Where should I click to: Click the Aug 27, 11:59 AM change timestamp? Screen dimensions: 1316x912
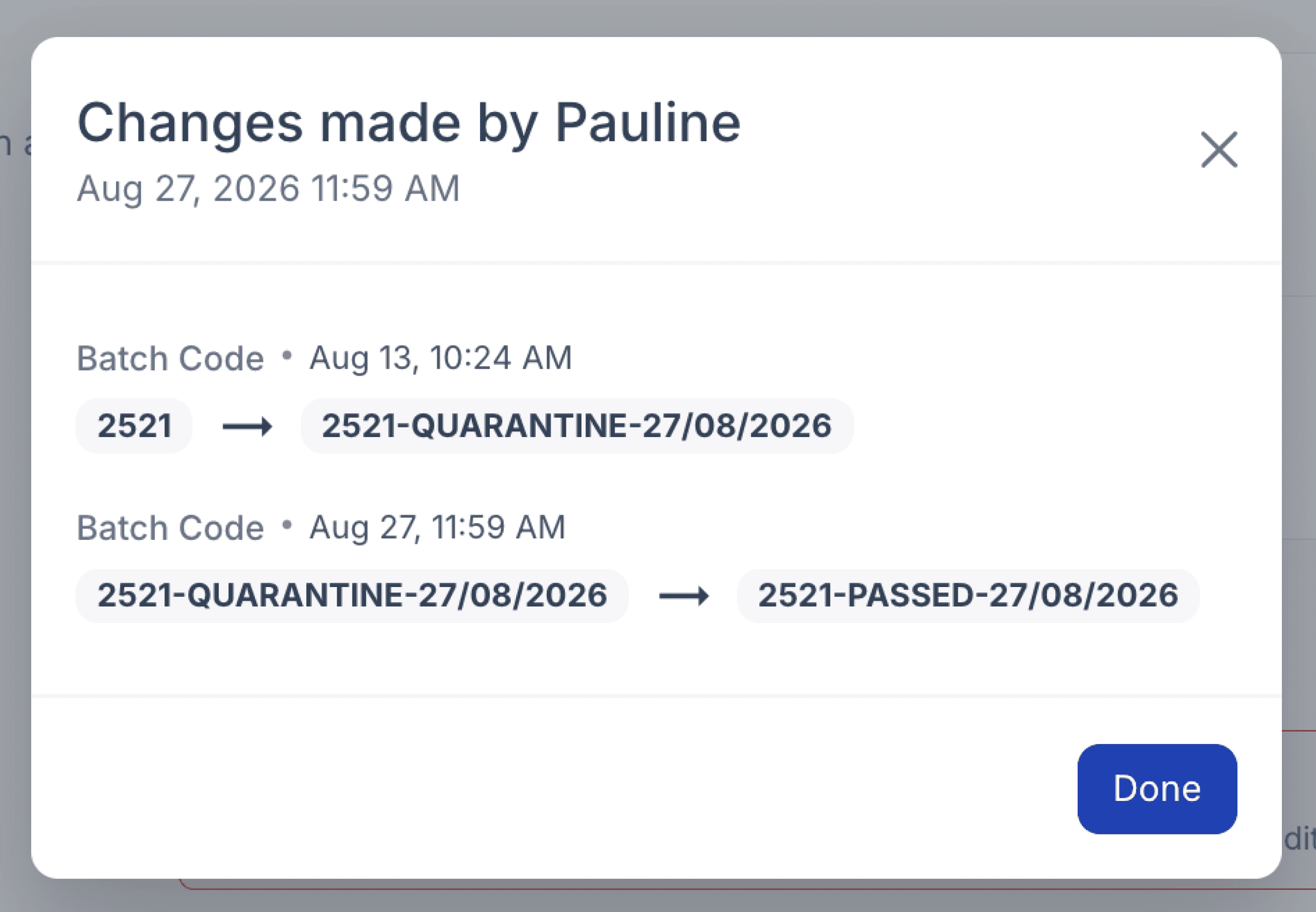437,528
